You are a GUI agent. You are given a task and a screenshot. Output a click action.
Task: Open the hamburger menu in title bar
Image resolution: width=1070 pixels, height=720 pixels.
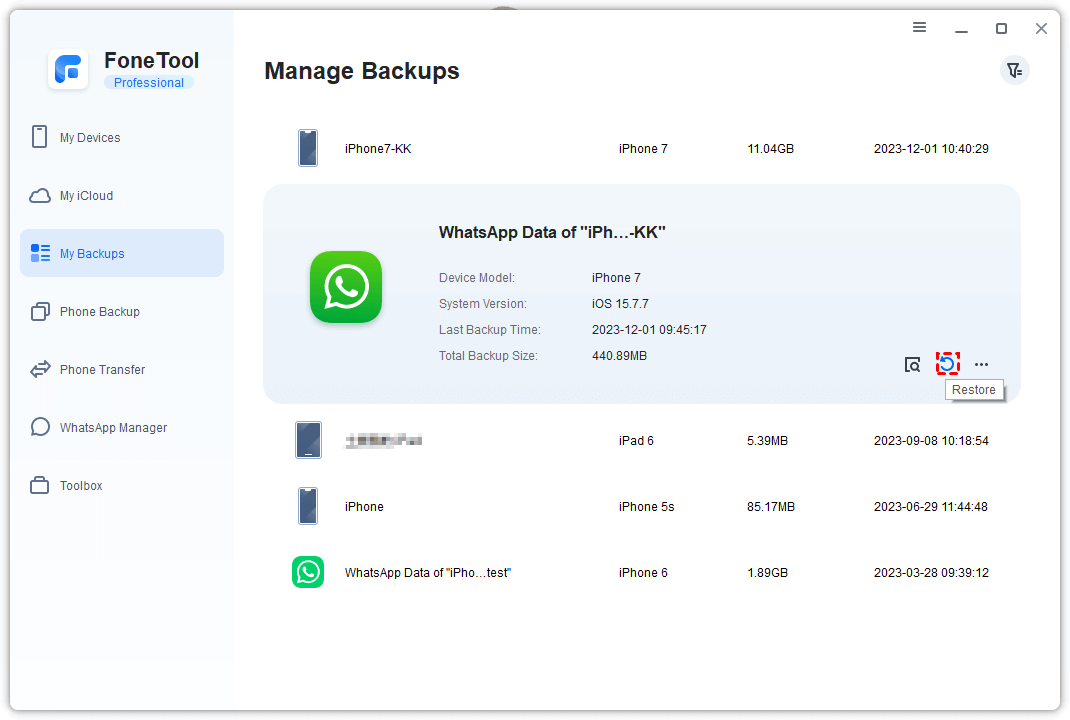(920, 28)
